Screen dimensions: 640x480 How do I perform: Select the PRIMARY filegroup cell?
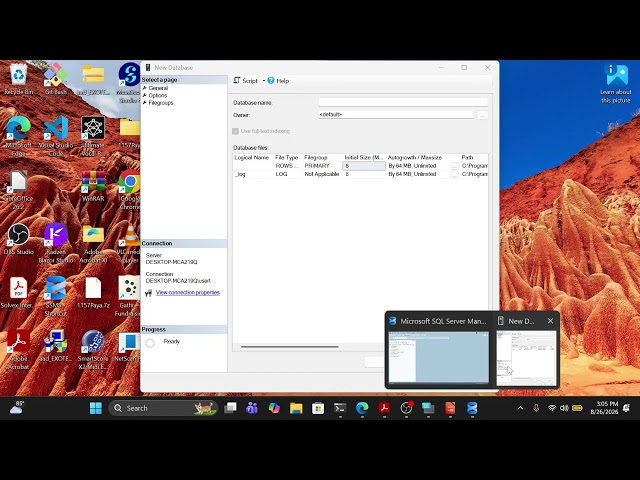(x=322, y=166)
